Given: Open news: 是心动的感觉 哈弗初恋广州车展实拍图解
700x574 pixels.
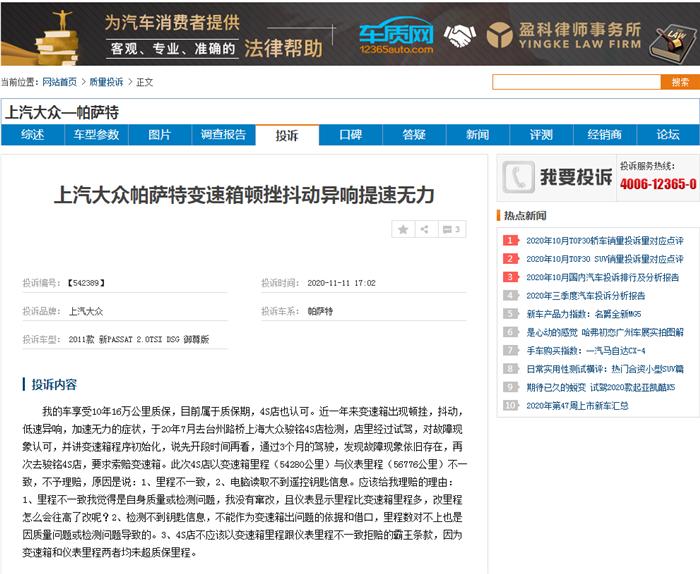Looking at the screenshot, I should [604, 333].
